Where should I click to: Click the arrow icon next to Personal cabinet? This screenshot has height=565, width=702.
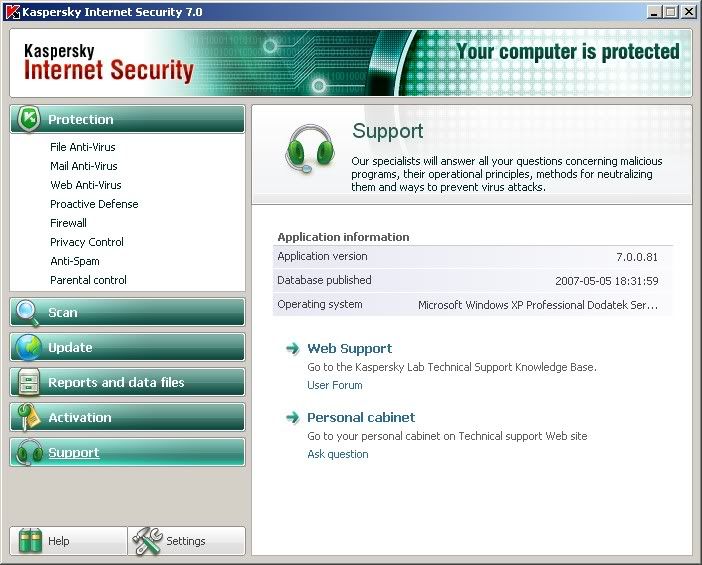[293, 417]
